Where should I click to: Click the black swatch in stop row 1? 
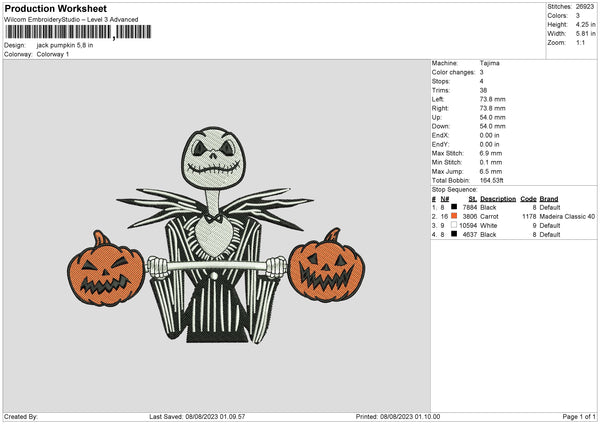[454, 207]
